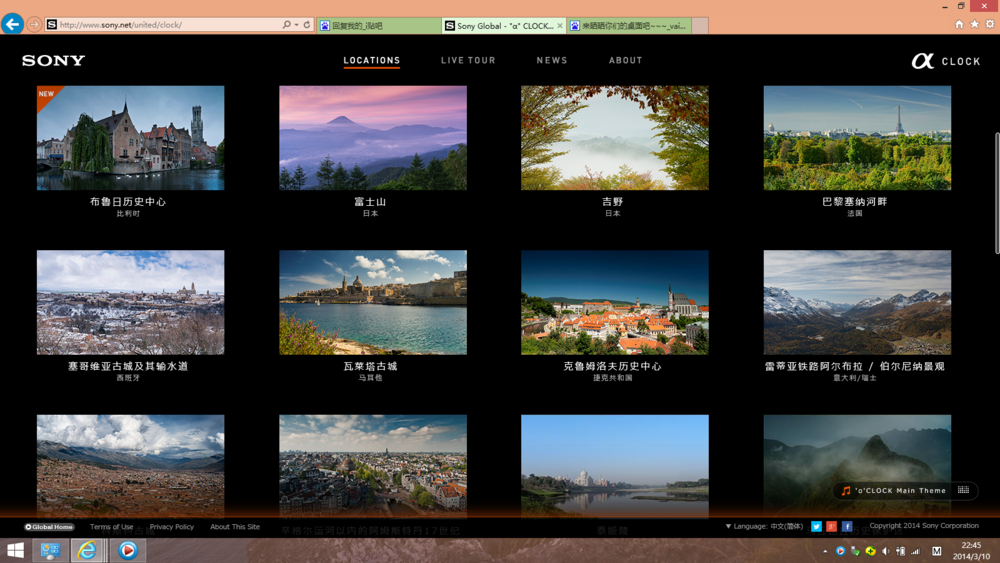This screenshot has width=1000, height=563.
Task: Click the tray volume speaker icon
Action: tap(885, 551)
